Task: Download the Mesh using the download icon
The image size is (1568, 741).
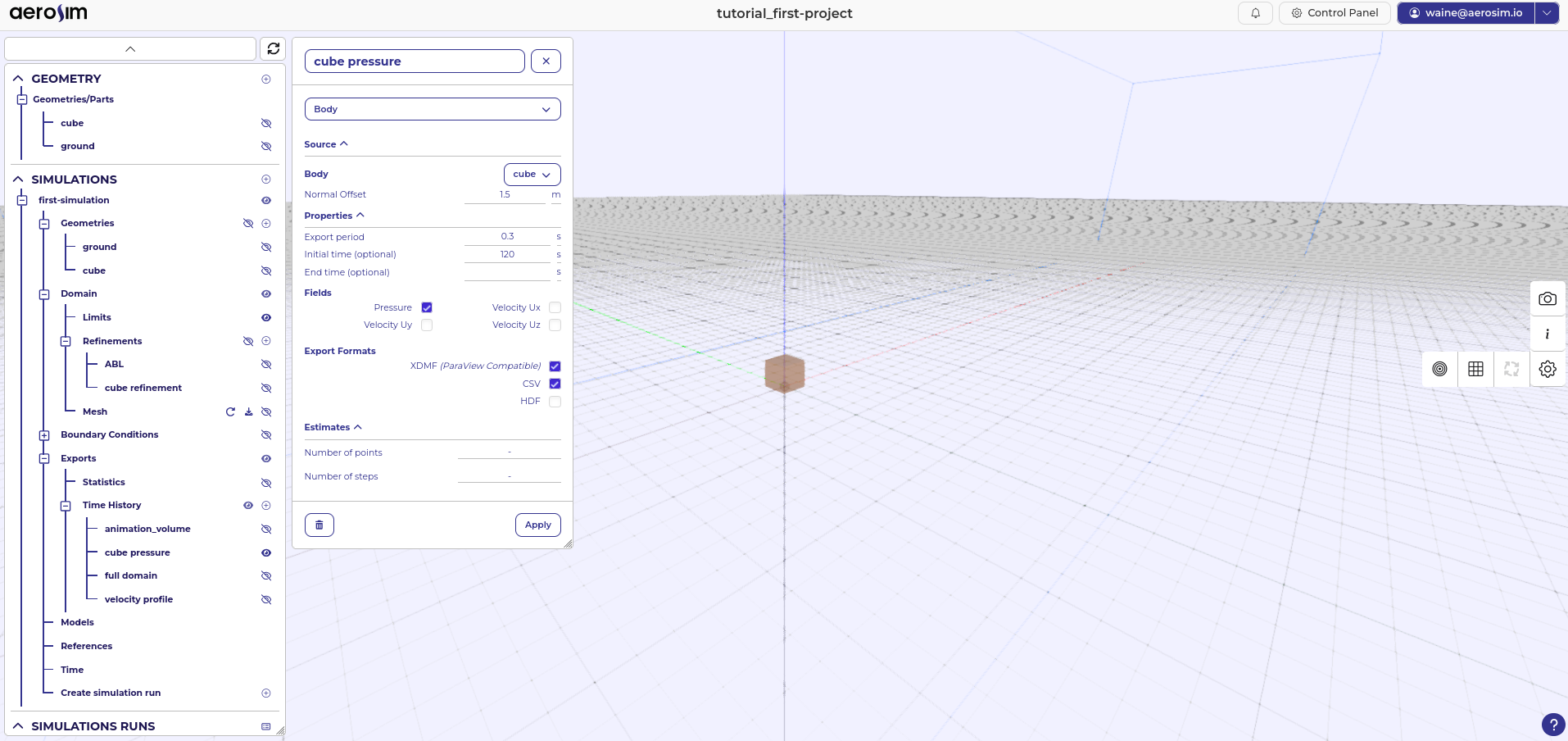Action: [x=248, y=412]
